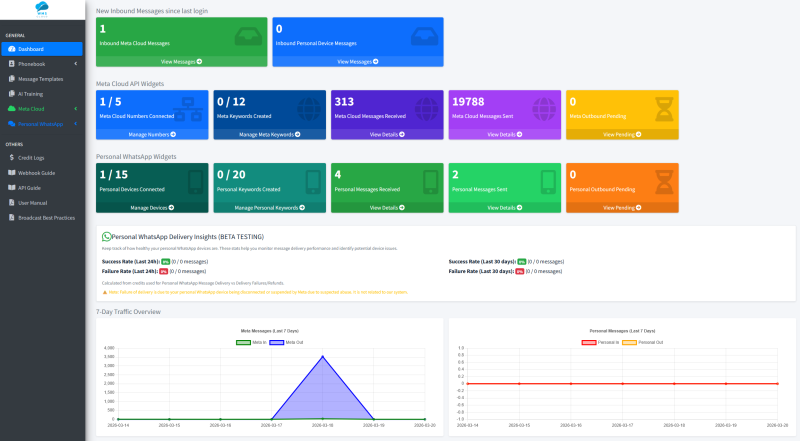Expand the Personal WhatsApp submenu
This screenshot has width=800, height=441.
[77, 124]
